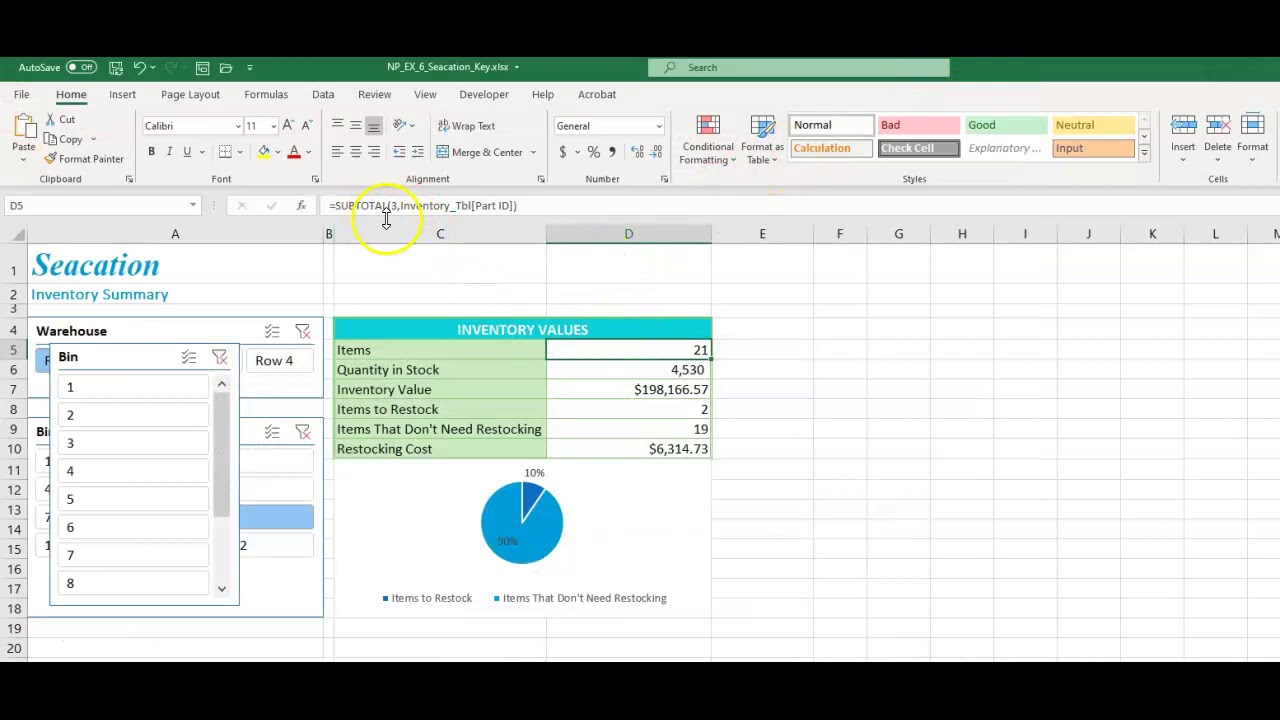The height and width of the screenshot is (720, 1280).
Task: Select the Inventory Value cell $198,166.57
Action: point(629,389)
